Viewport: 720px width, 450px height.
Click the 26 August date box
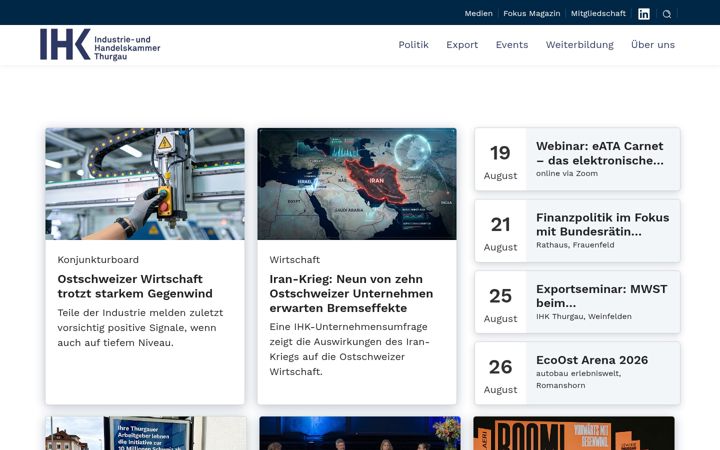click(501, 373)
